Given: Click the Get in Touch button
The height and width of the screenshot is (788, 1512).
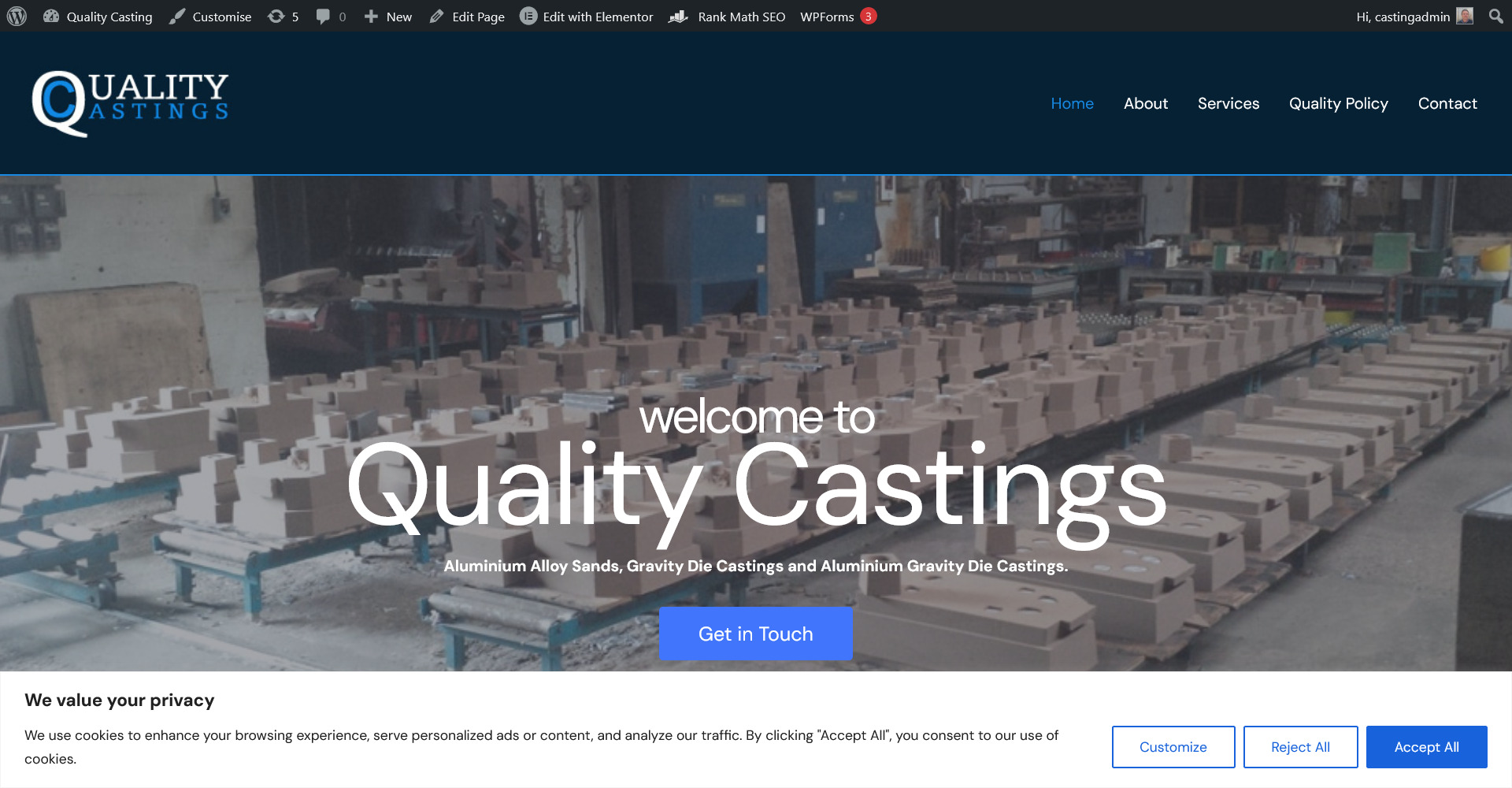Looking at the screenshot, I should click(755, 634).
